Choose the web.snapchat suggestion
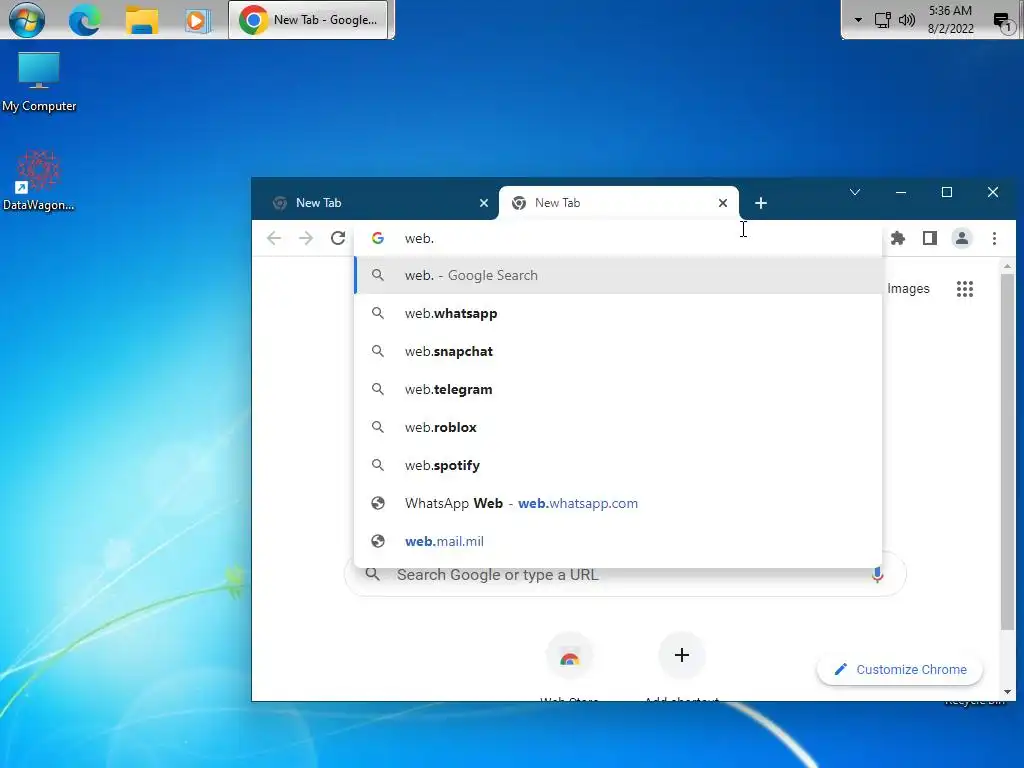The width and height of the screenshot is (1024, 768). pos(618,351)
